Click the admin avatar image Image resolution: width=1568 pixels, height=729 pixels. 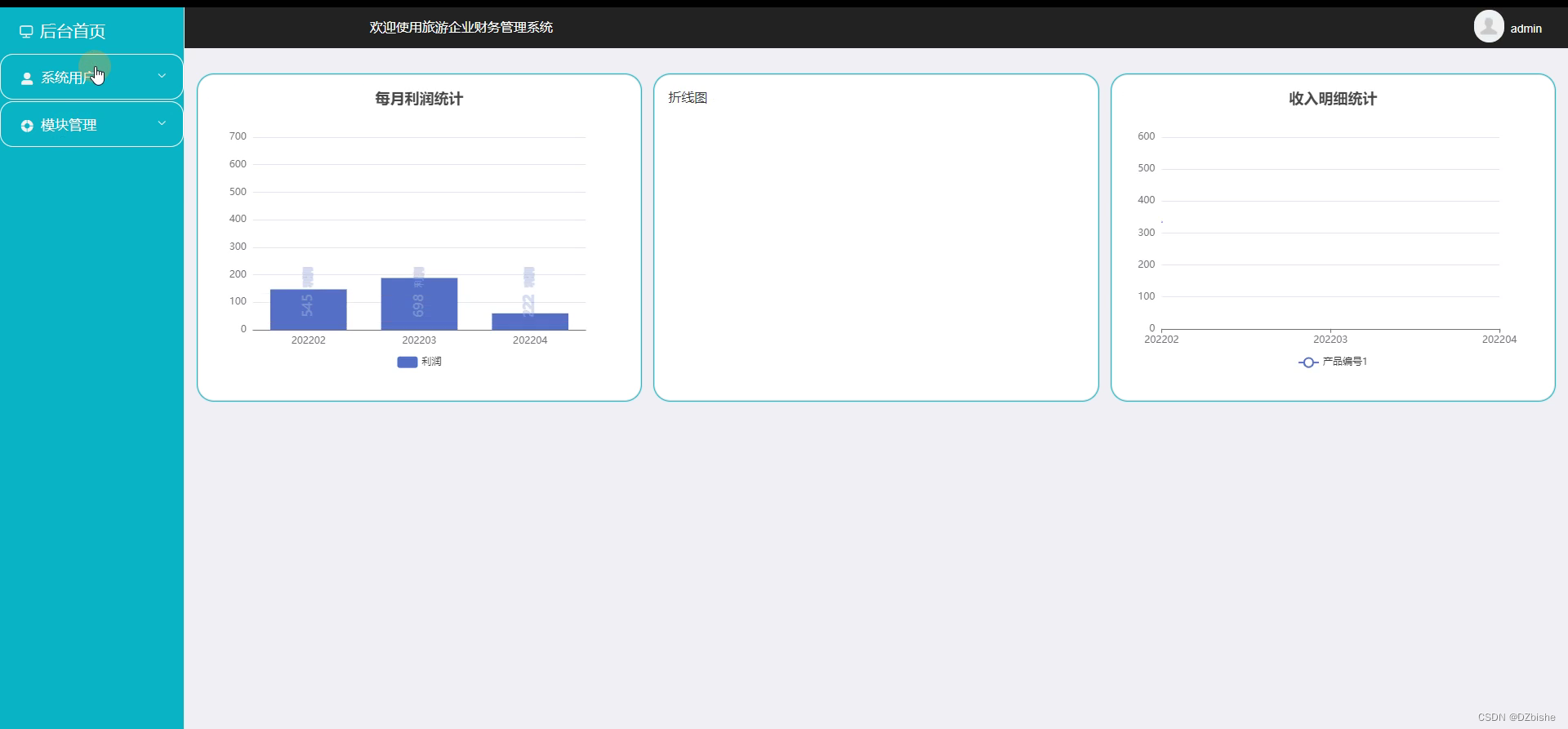(1489, 26)
